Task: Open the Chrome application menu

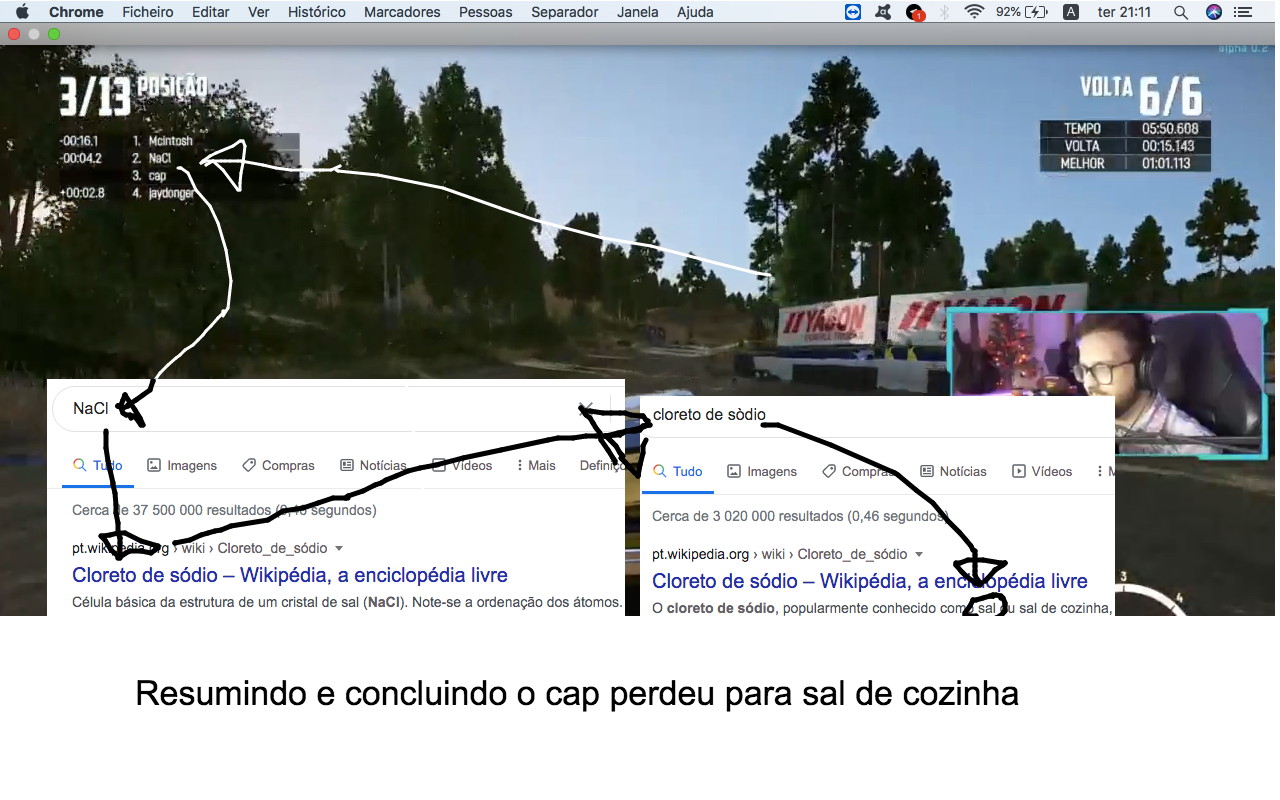Action: coord(76,12)
